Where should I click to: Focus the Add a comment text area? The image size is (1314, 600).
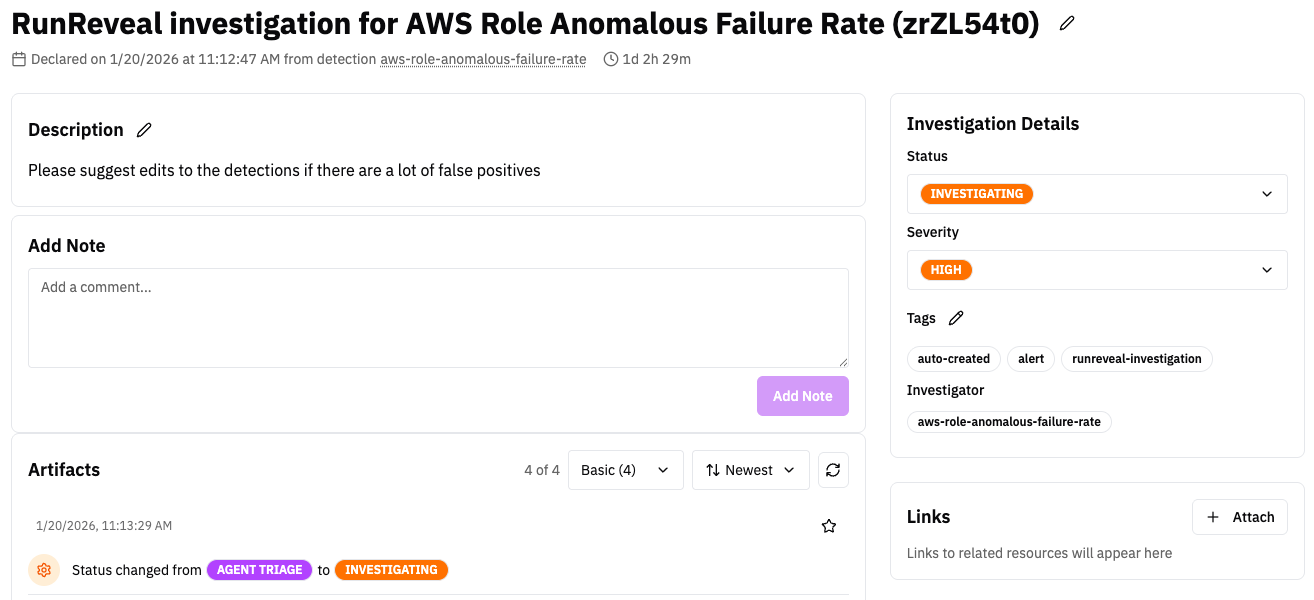coord(438,317)
